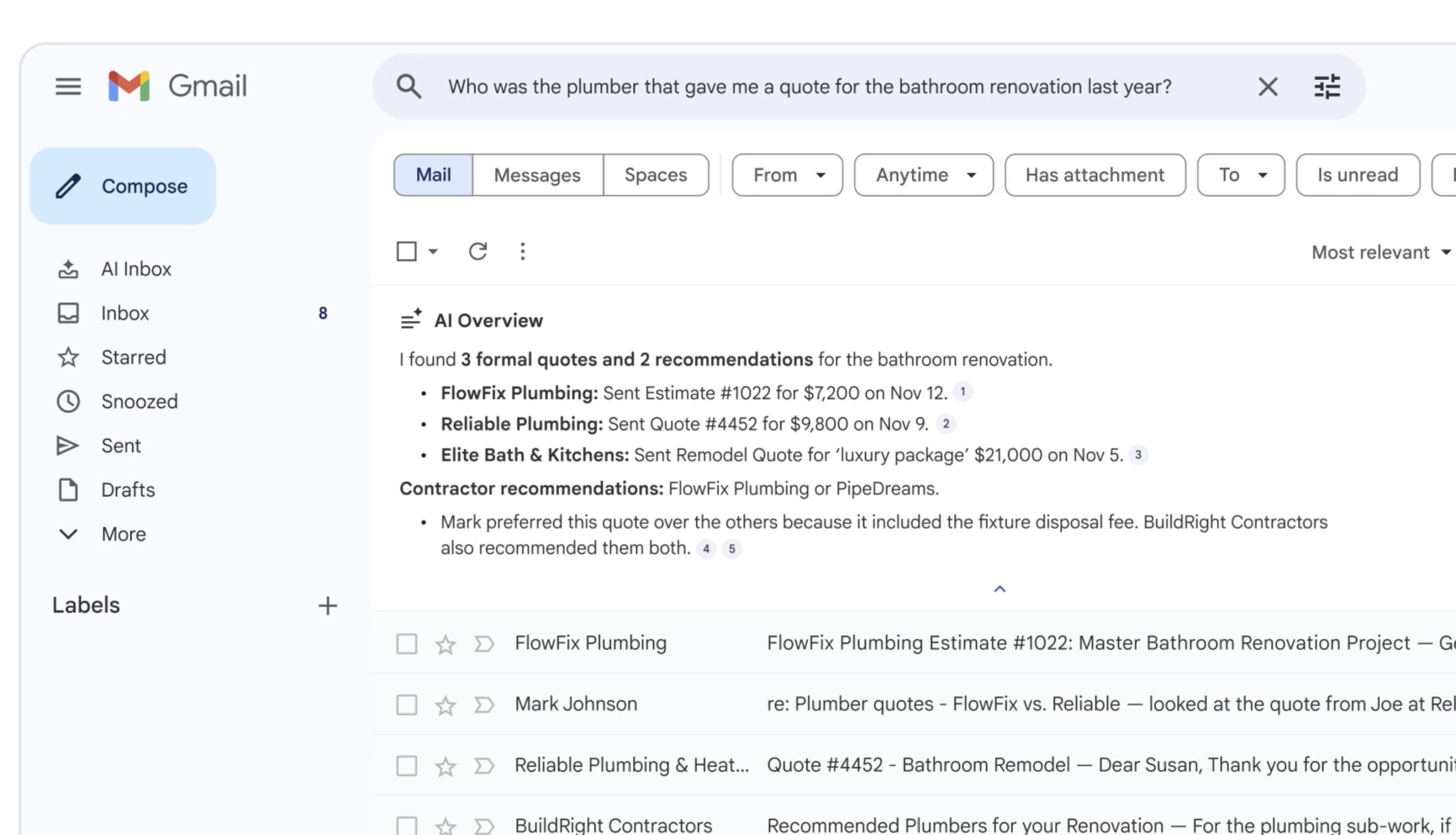Mark the Mark Johnson email as important
Image resolution: width=1456 pixels, height=835 pixels.
[484, 705]
